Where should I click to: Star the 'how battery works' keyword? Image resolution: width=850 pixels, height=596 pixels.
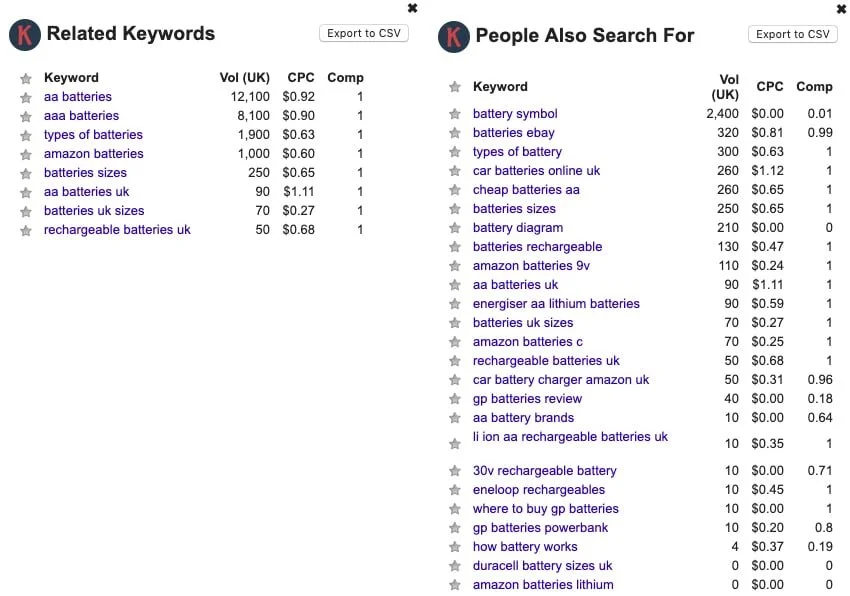455,547
